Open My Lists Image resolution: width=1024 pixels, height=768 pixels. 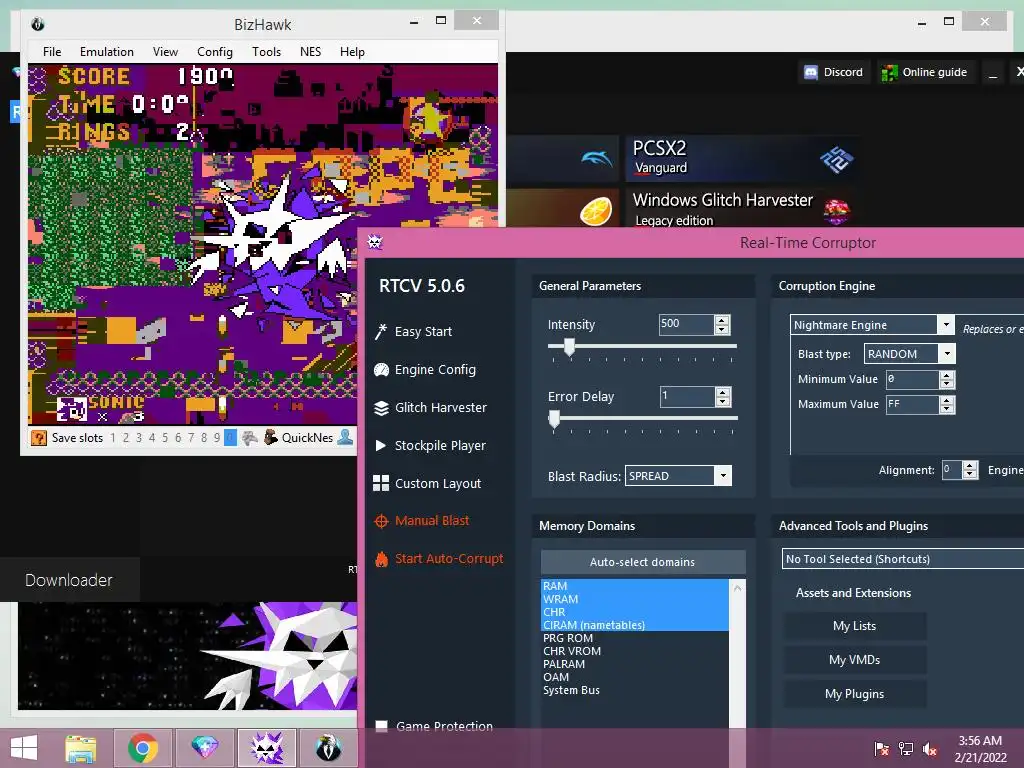(x=854, y=626)
